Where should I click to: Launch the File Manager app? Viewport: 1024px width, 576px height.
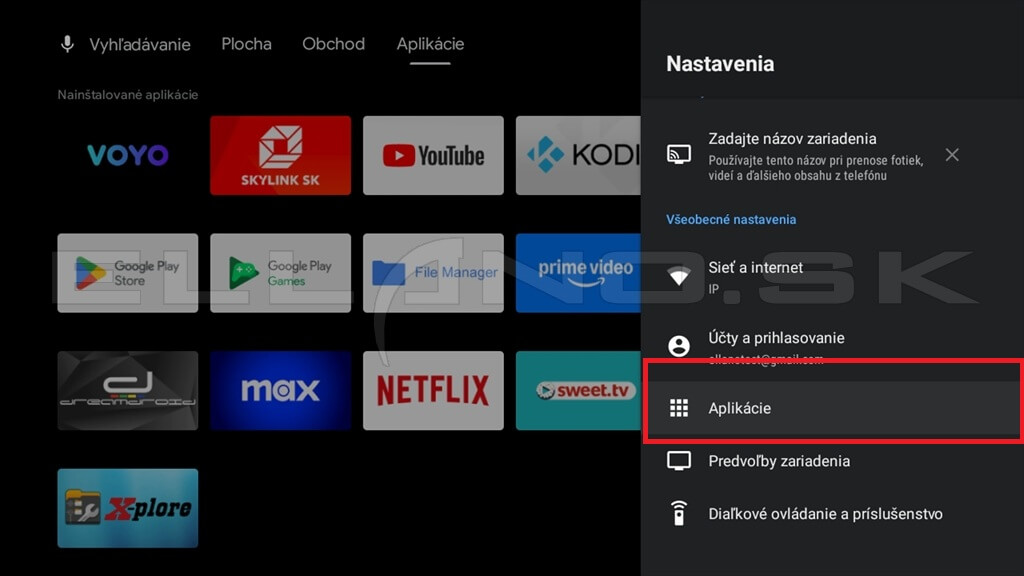[x=433, y=273]
